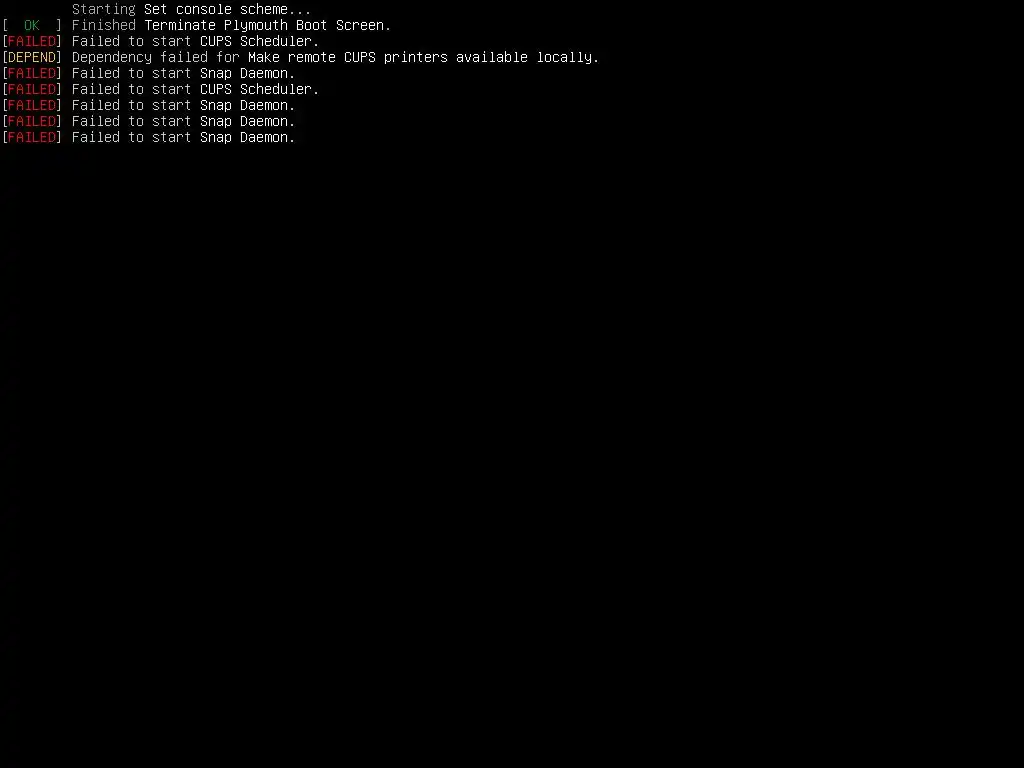Click FAILED tag beside third Snap Daemon line
This screenshot has width=1024, height=768.
[x=32, y=121]
